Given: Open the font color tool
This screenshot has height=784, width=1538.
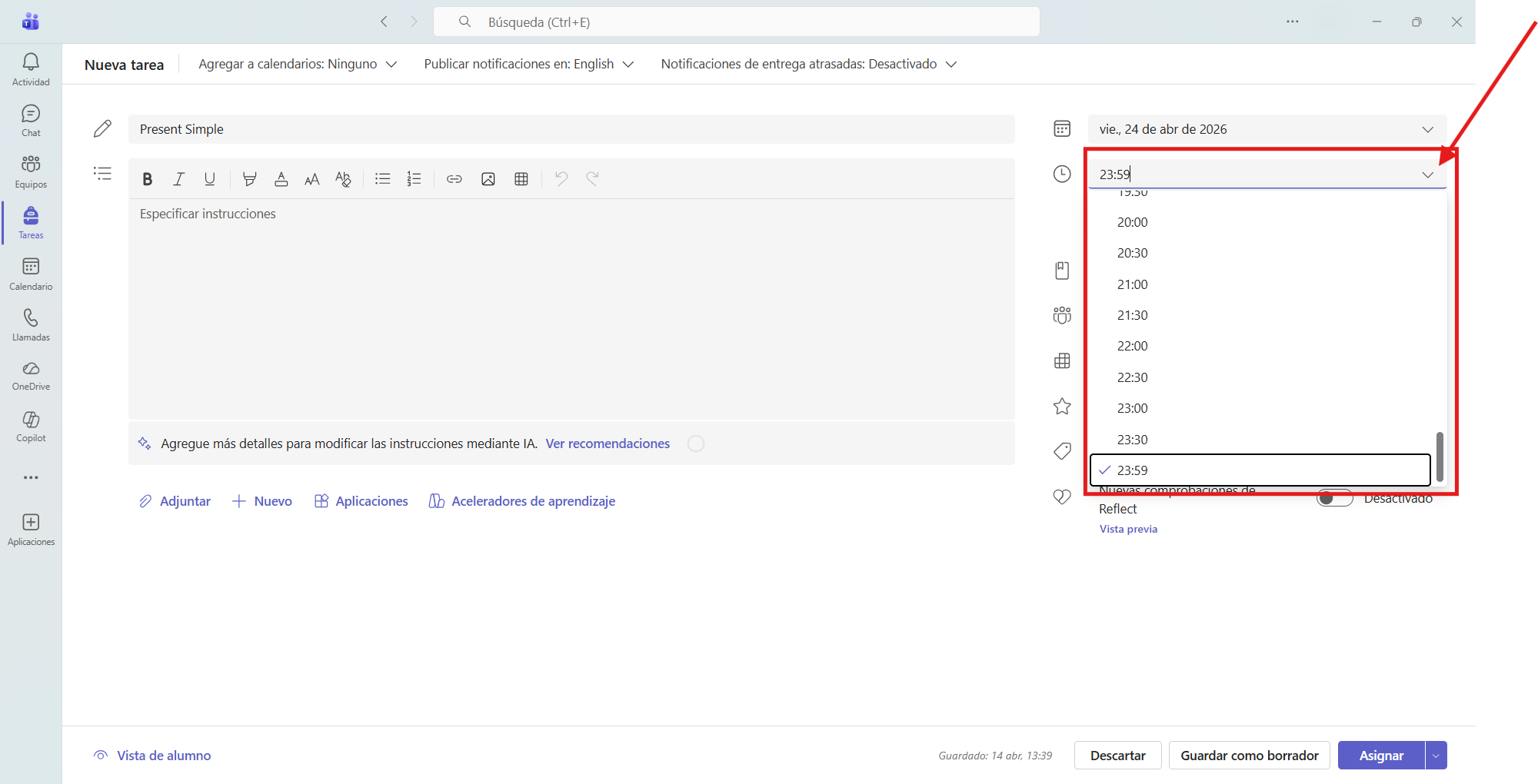Looking at the screenshot, I should [281, 179].
